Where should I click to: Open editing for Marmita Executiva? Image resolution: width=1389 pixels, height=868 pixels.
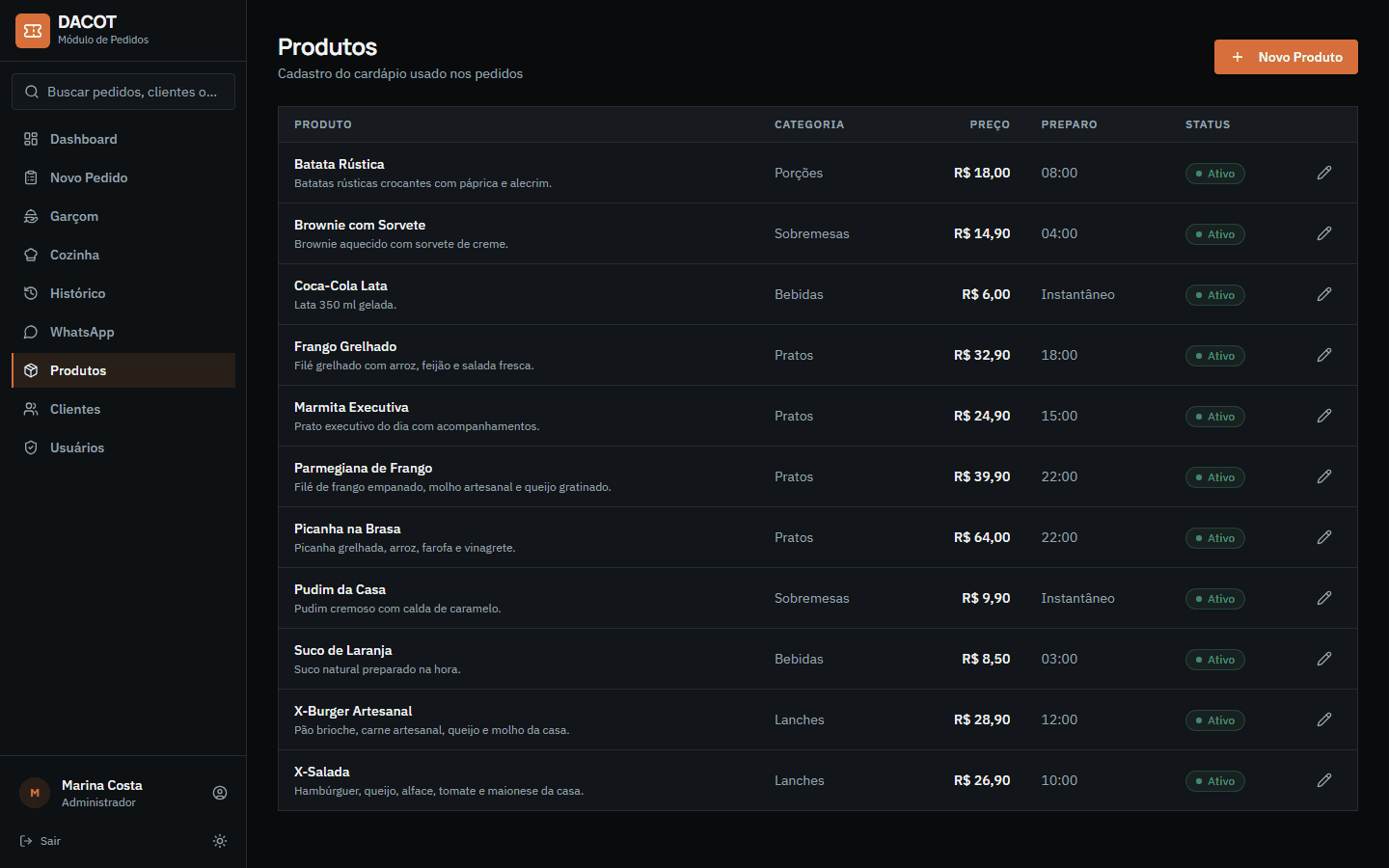point(1324,416)
